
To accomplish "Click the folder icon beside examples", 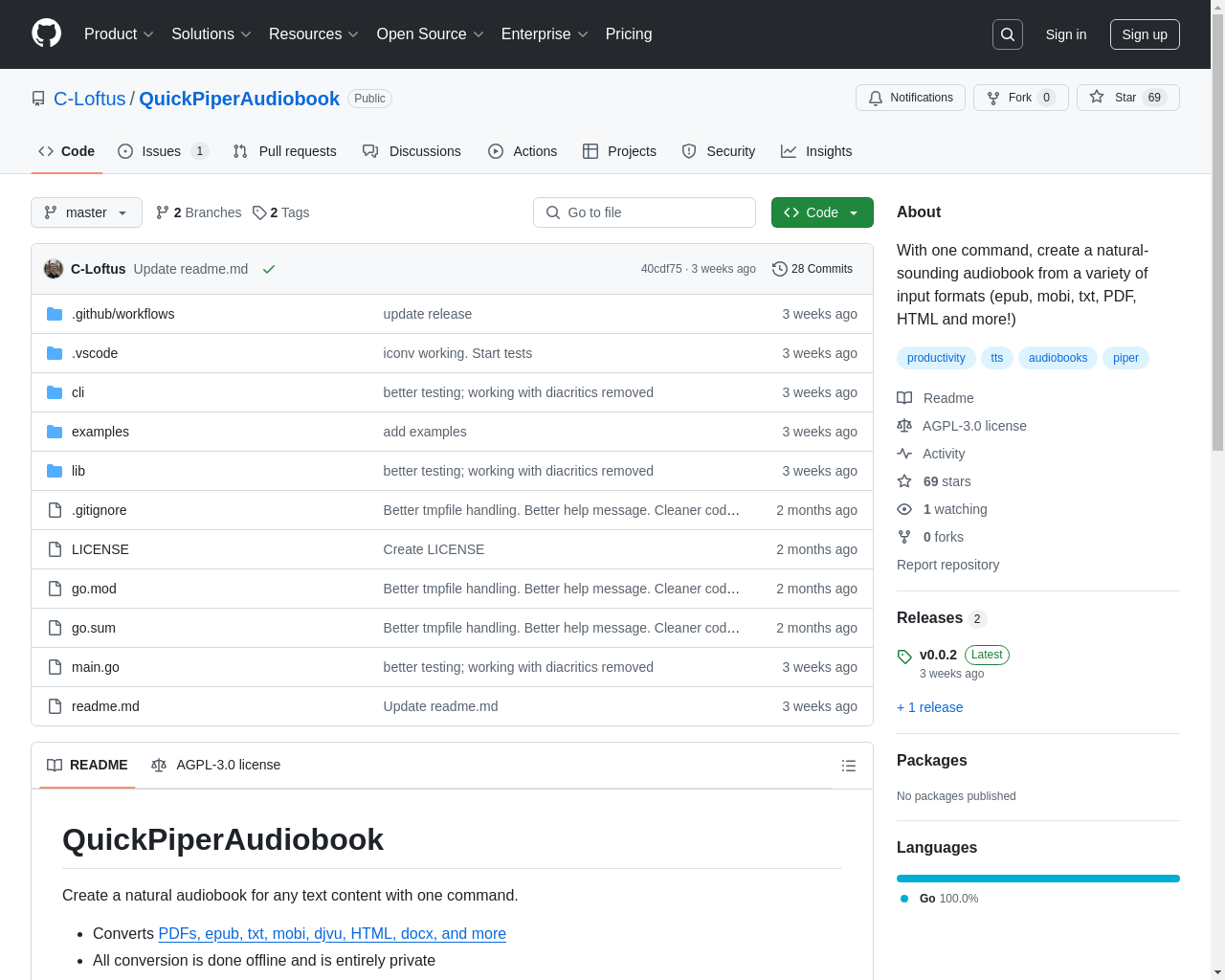I will [x=55, y=432].
